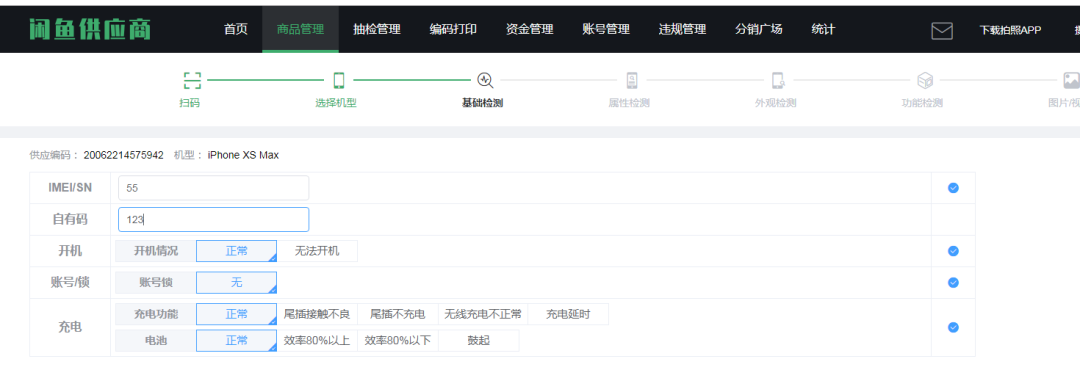The image size is (1080, 375).
Task: Click the blue check icon in 账号/锁 row
Action: pos(953,283)
